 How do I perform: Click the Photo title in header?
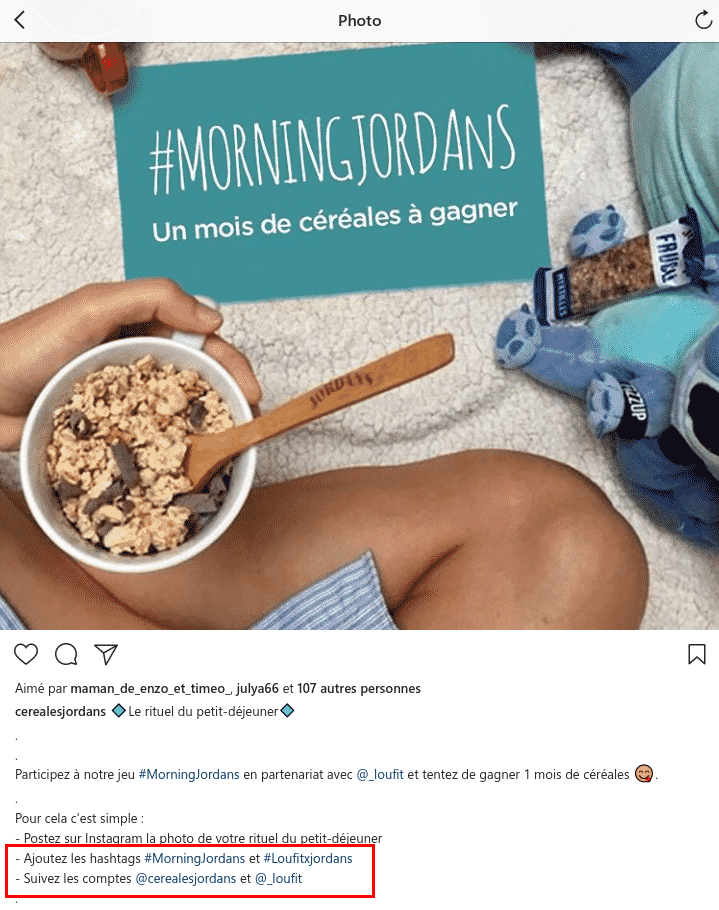[x=360, y=21]
